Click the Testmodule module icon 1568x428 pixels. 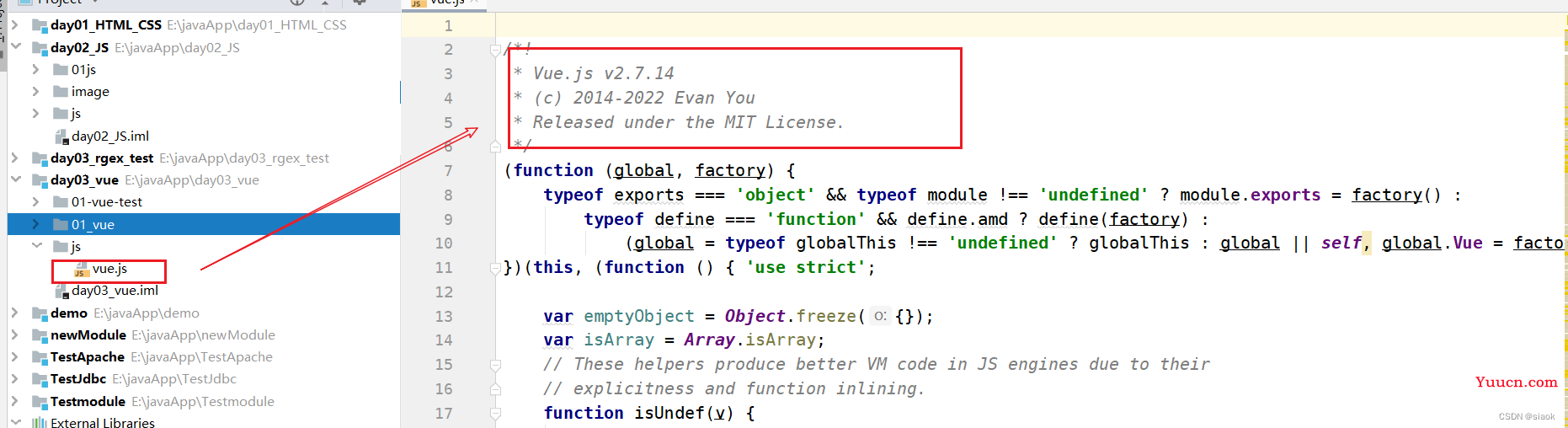pyautogui.click(x=40, y=402)
